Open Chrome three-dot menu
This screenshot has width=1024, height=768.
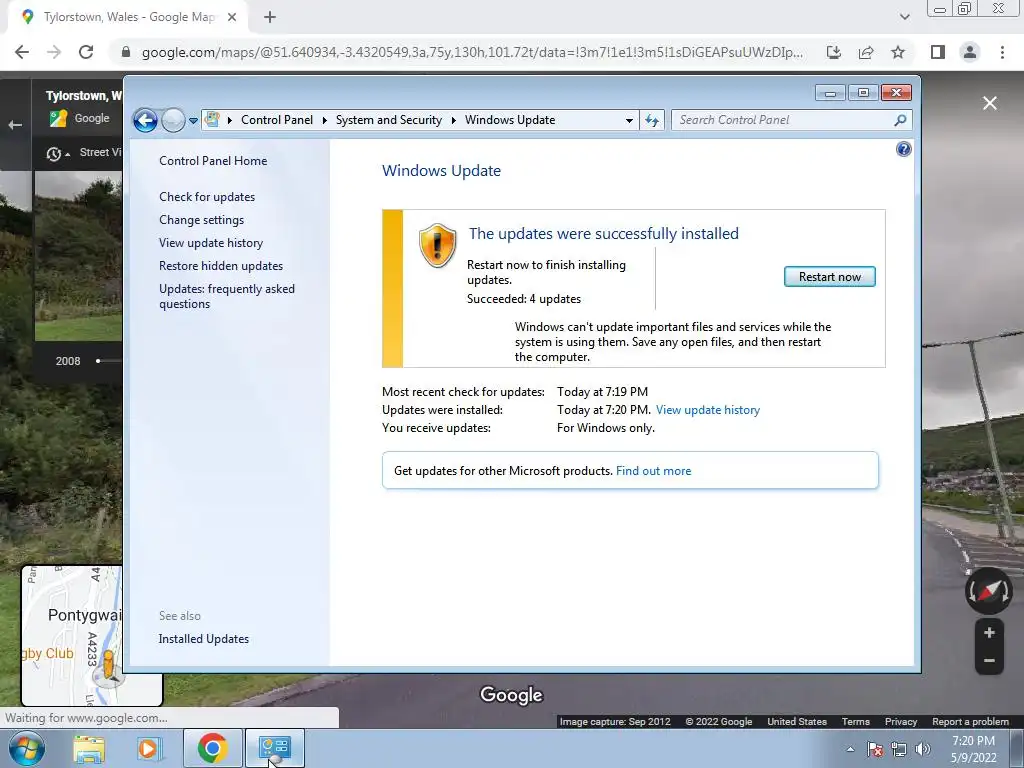(x=1002, y=52)
